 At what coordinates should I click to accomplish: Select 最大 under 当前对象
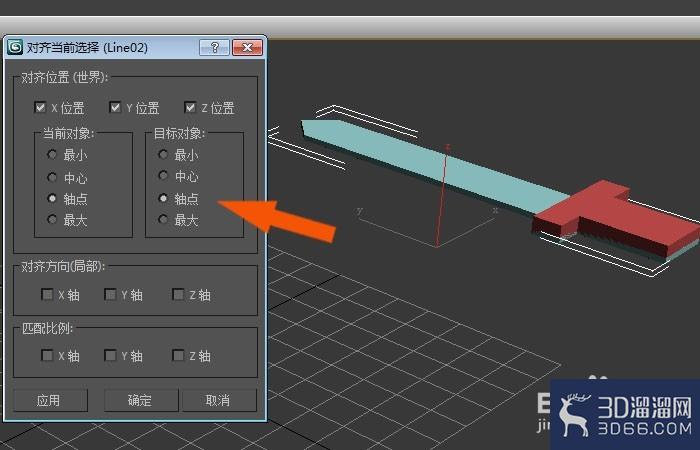point(52,219)
